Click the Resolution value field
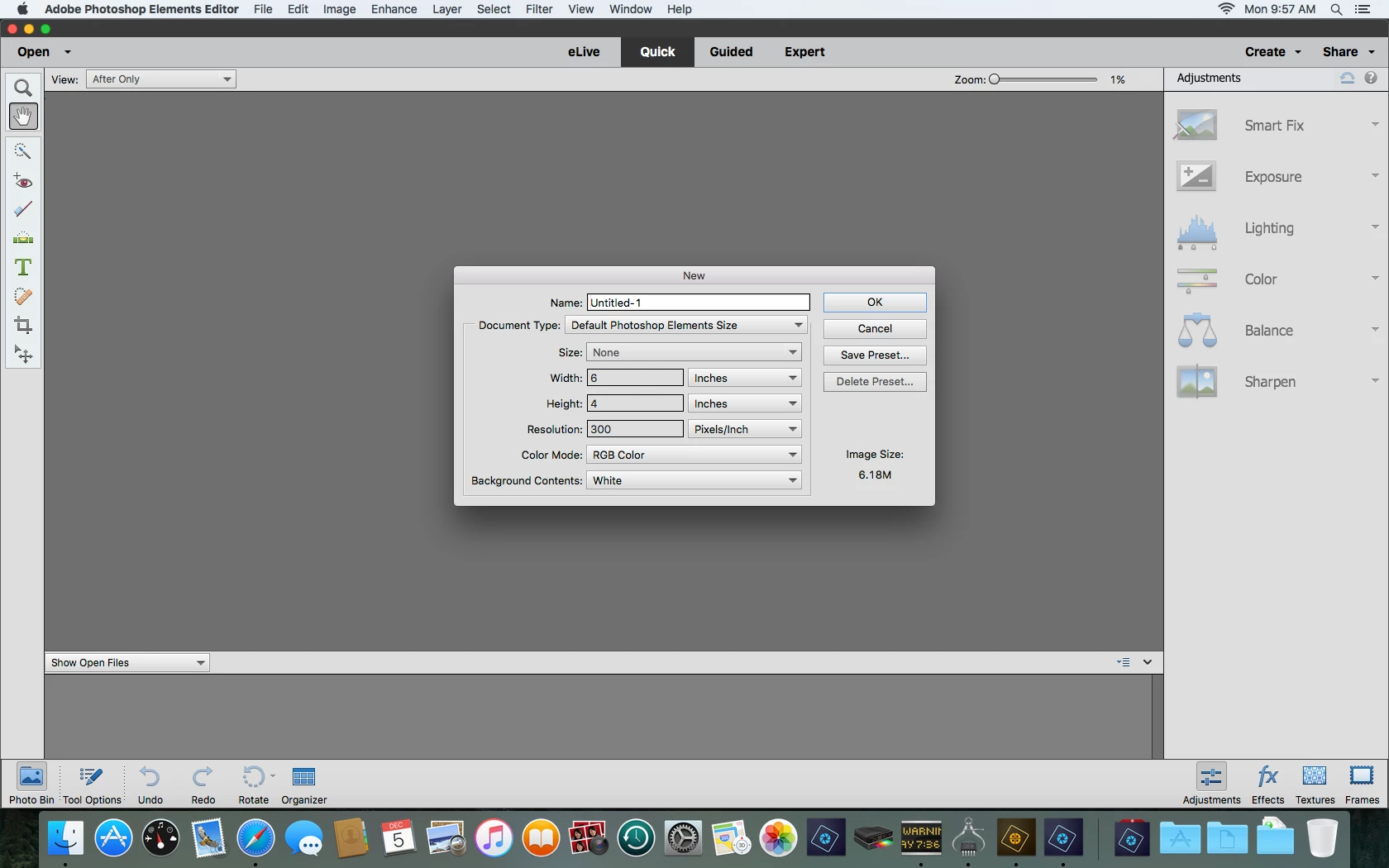The width and height of the screenshot is (1389, 868). 635,430
